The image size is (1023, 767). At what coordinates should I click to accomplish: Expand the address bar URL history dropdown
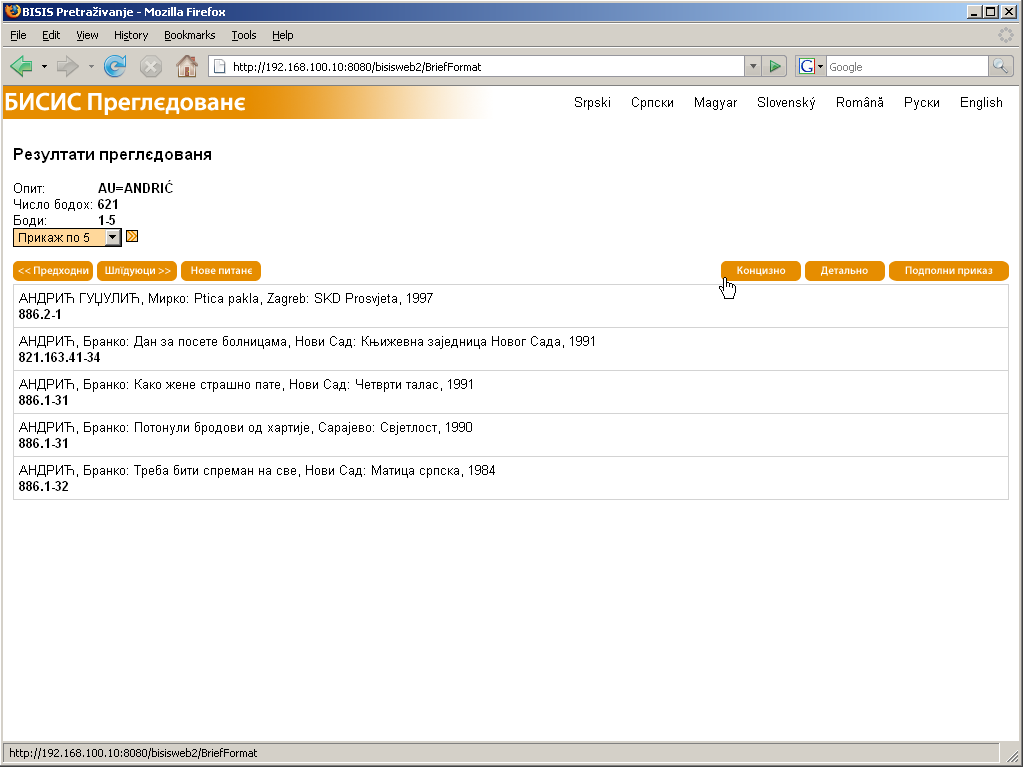(753, 66)
